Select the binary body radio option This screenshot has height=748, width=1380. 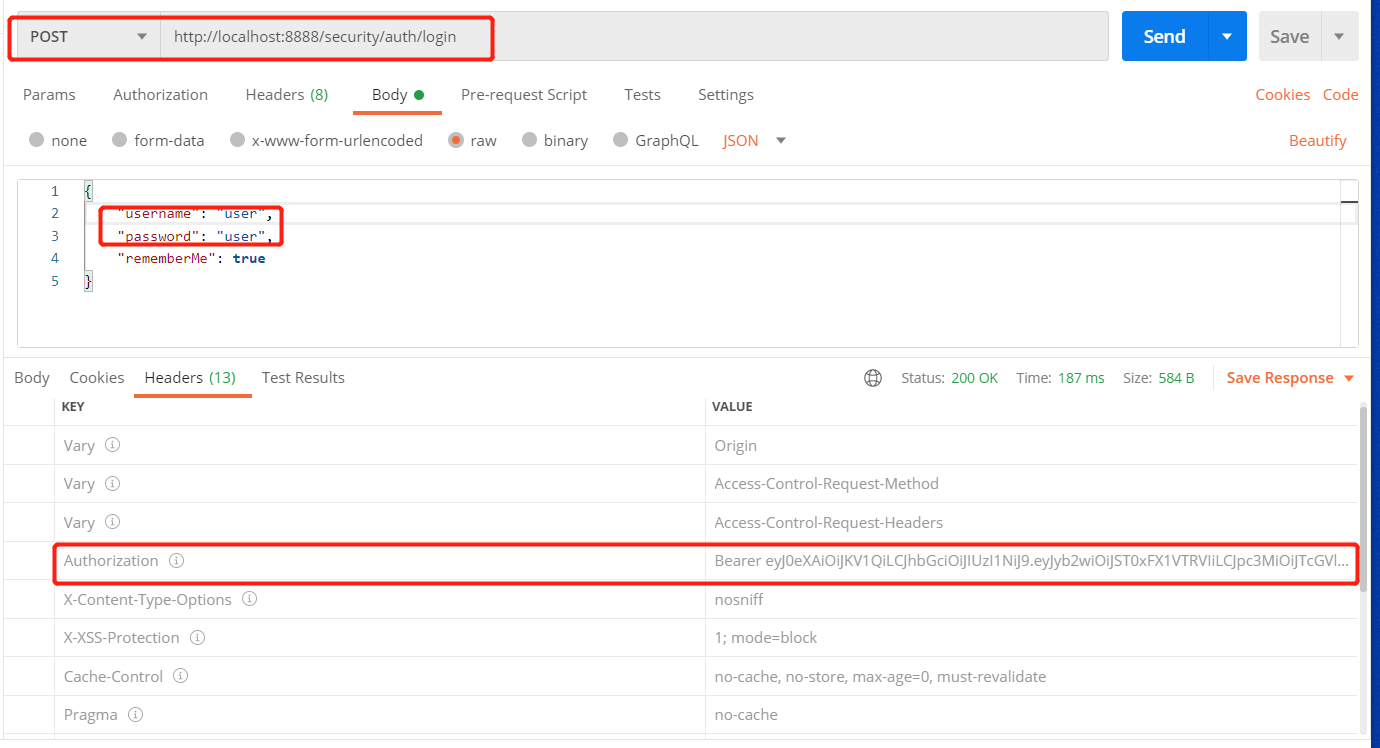pyautogui.click(x=529, y=140)
